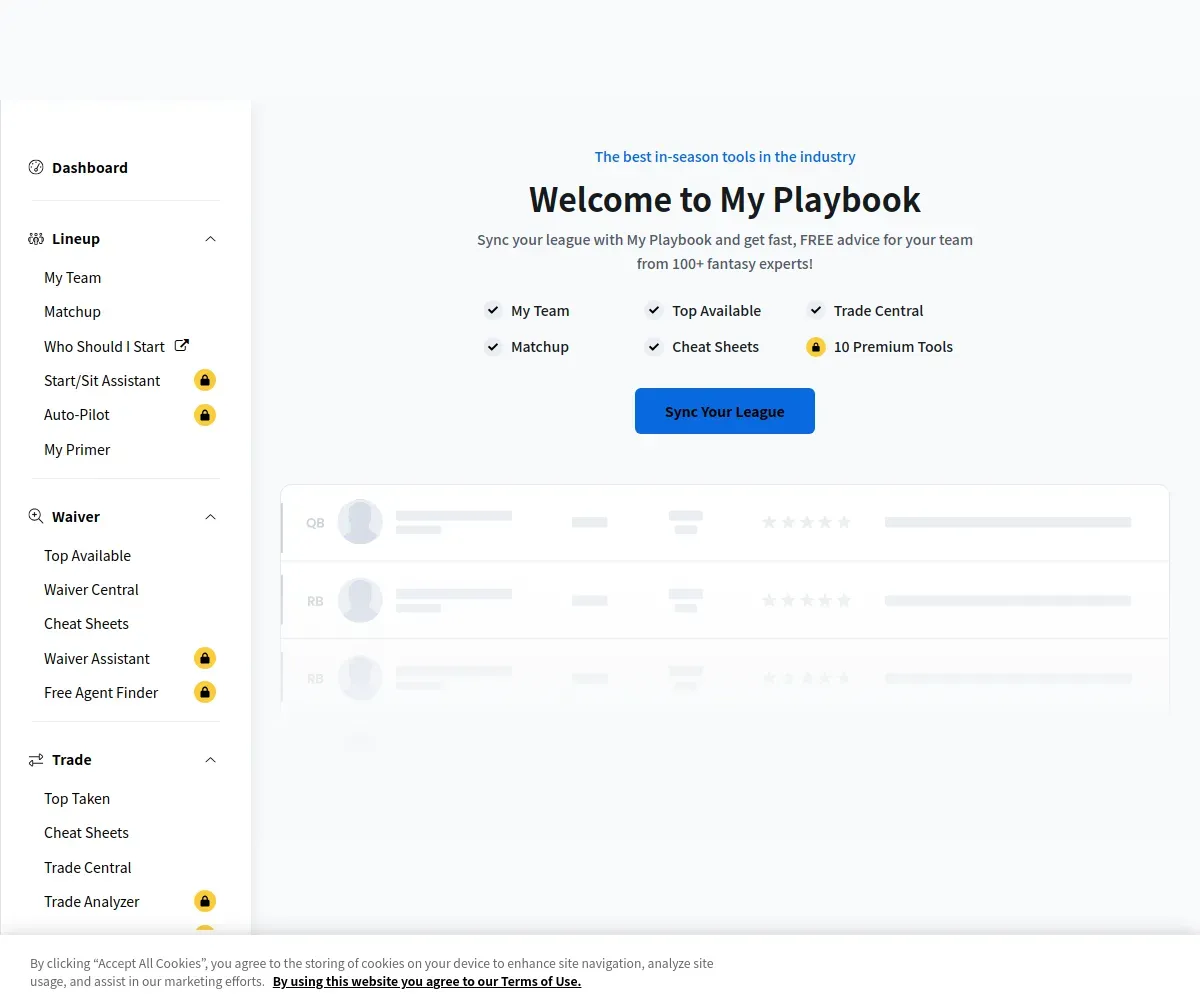This screenshot has height=1000, width=1200.
Task: Open My Team under Lineup
Action: tap(73, 278)
